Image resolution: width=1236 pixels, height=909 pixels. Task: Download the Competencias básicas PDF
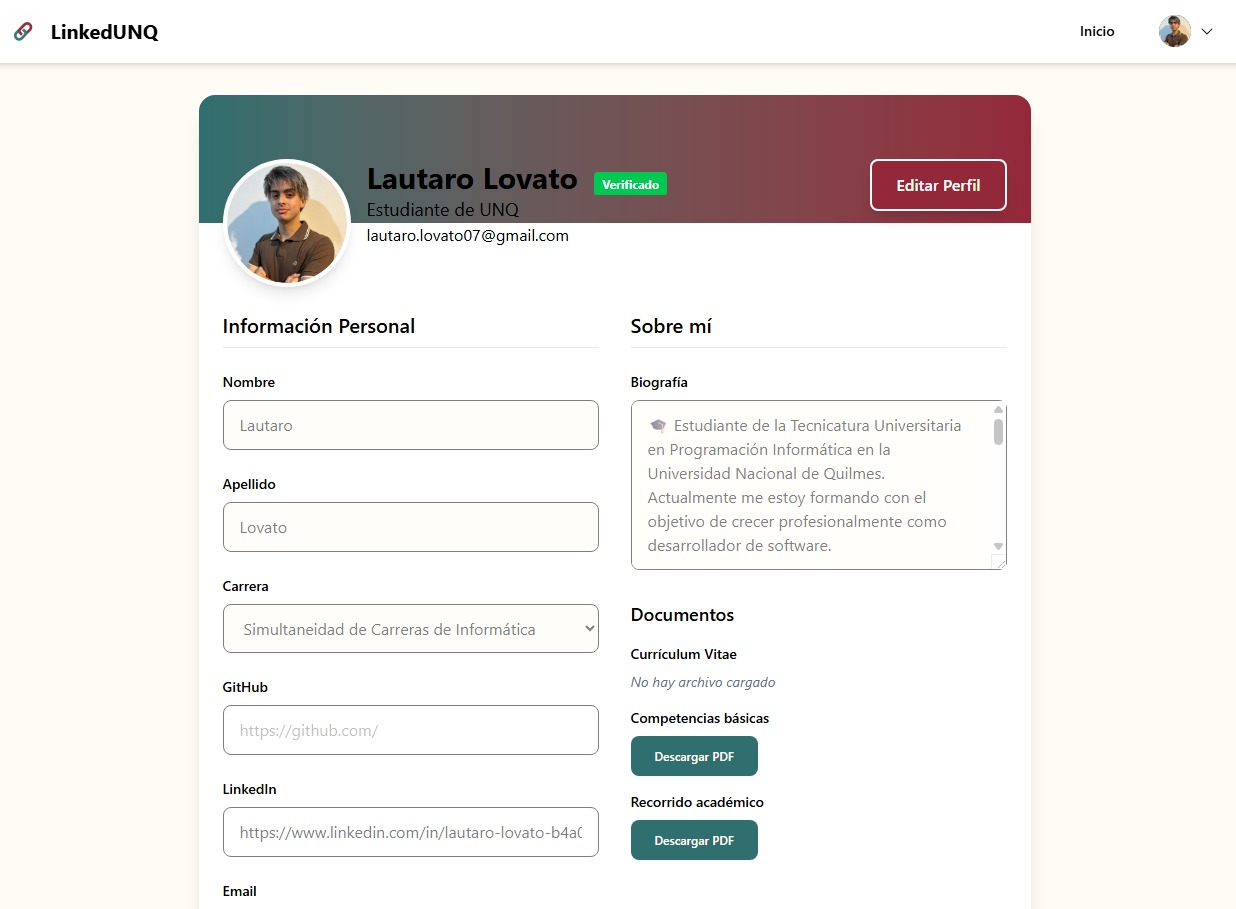coord(694,756)
